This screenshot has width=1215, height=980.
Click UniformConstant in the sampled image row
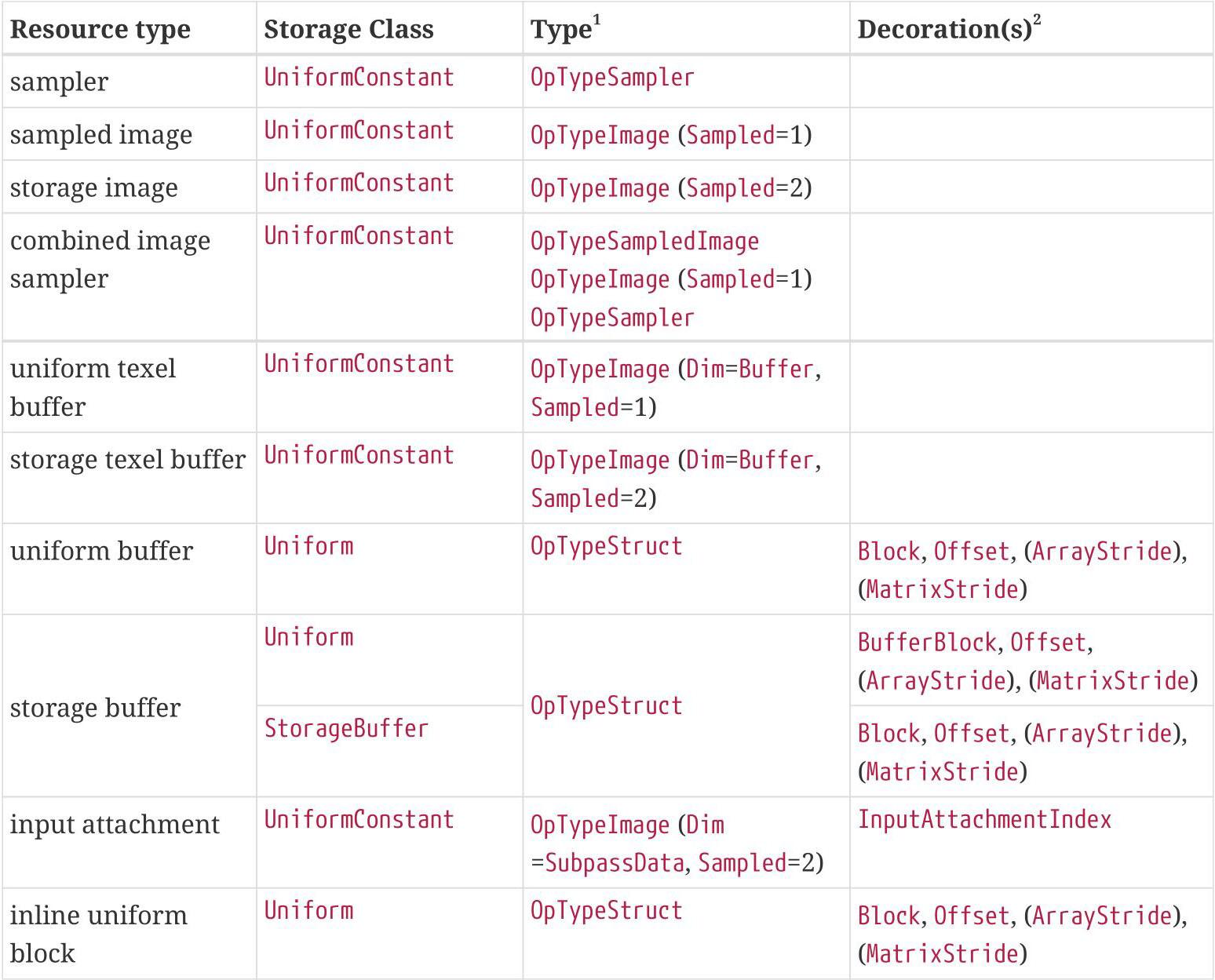(x=359, y=130)
